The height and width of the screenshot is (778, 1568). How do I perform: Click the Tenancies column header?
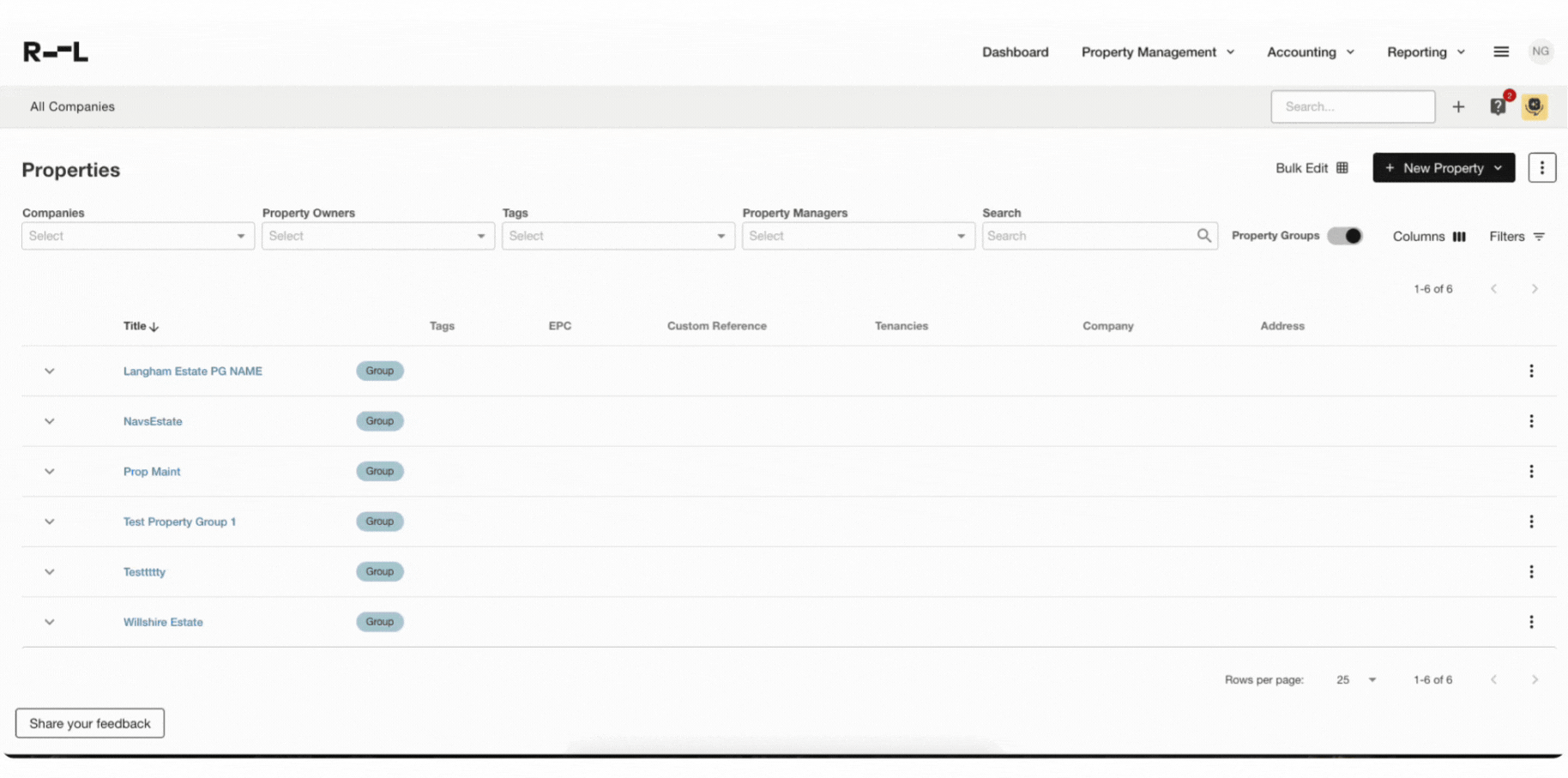tap(902, 326)
